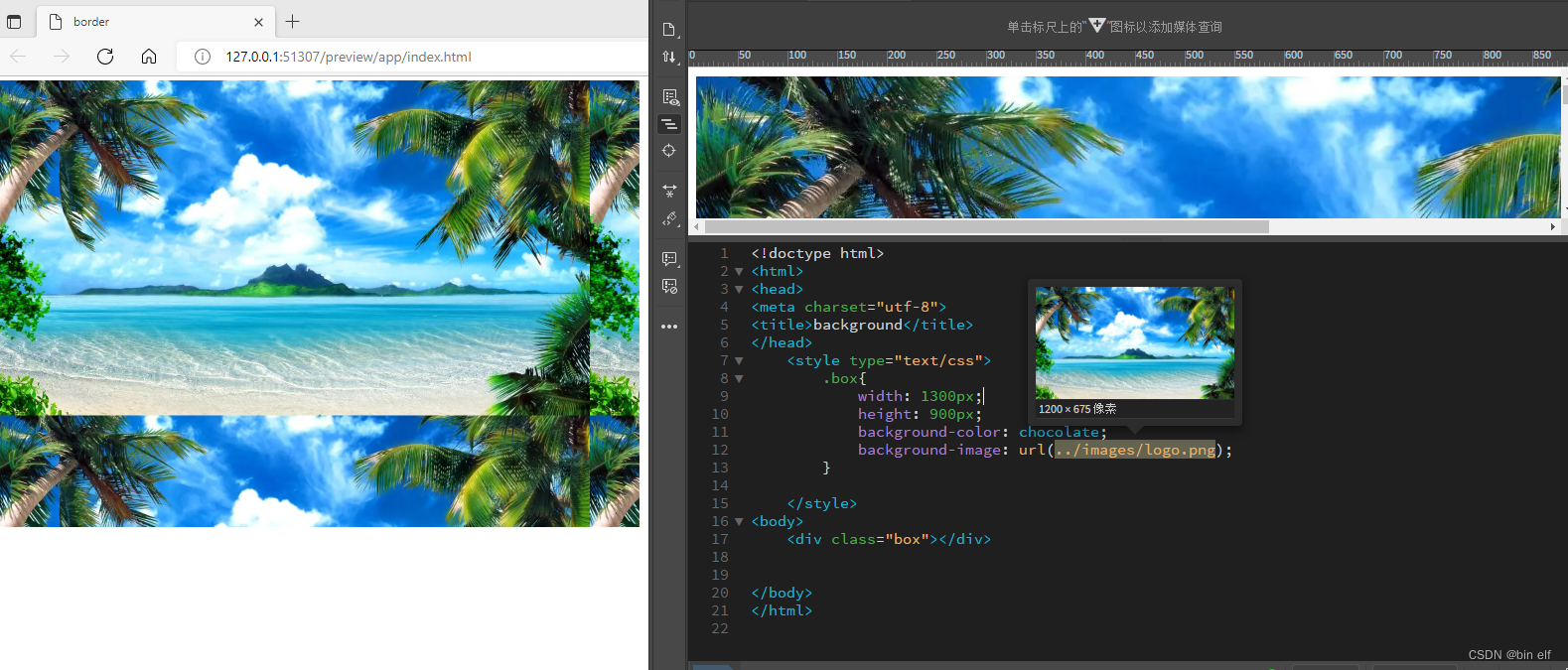Viewport: 1568px width, 670px height.
Task: Click the '<!doctype html>' line
Action: (817, 253)
